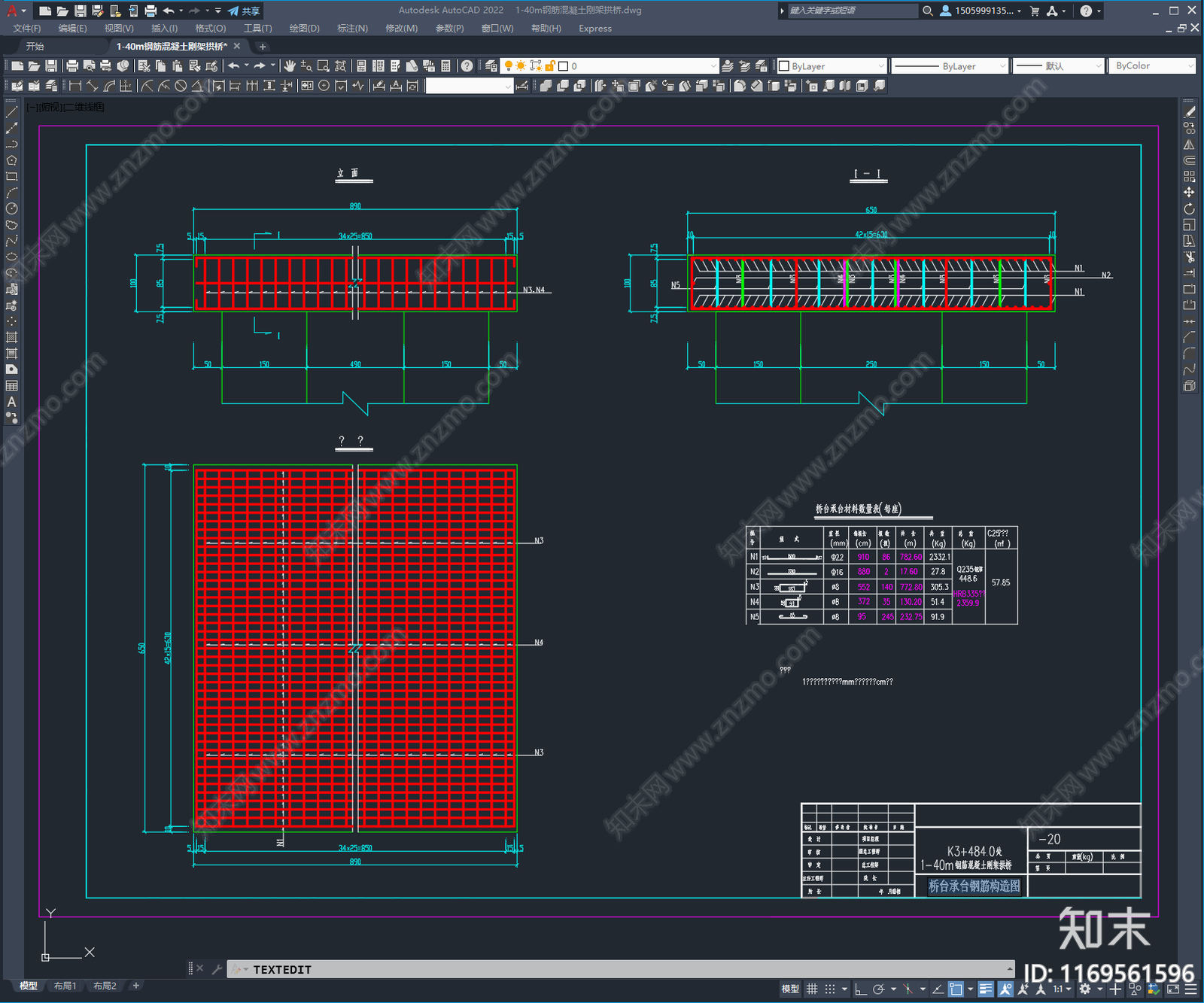Open the ByLayer linetype dropdown
Image resolution: width=1204 pixels, height=1003 pixels.
click(x=950, y=66)
